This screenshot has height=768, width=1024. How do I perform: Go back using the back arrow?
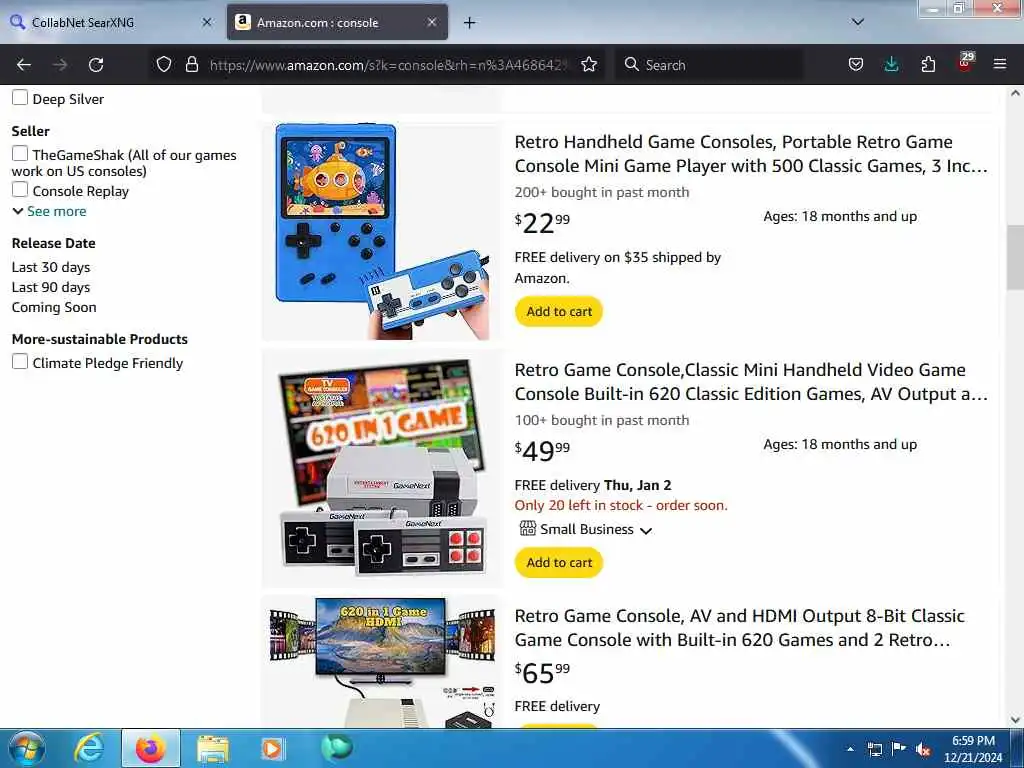pos(24,65)
